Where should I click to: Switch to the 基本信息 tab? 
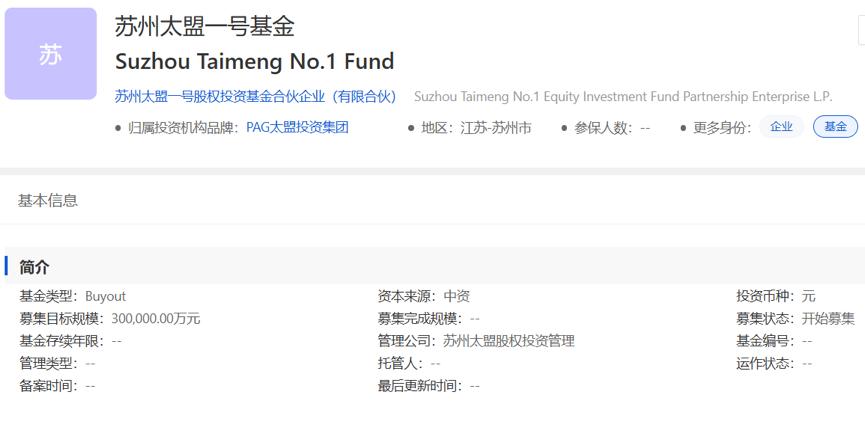(x=48, y=200)
